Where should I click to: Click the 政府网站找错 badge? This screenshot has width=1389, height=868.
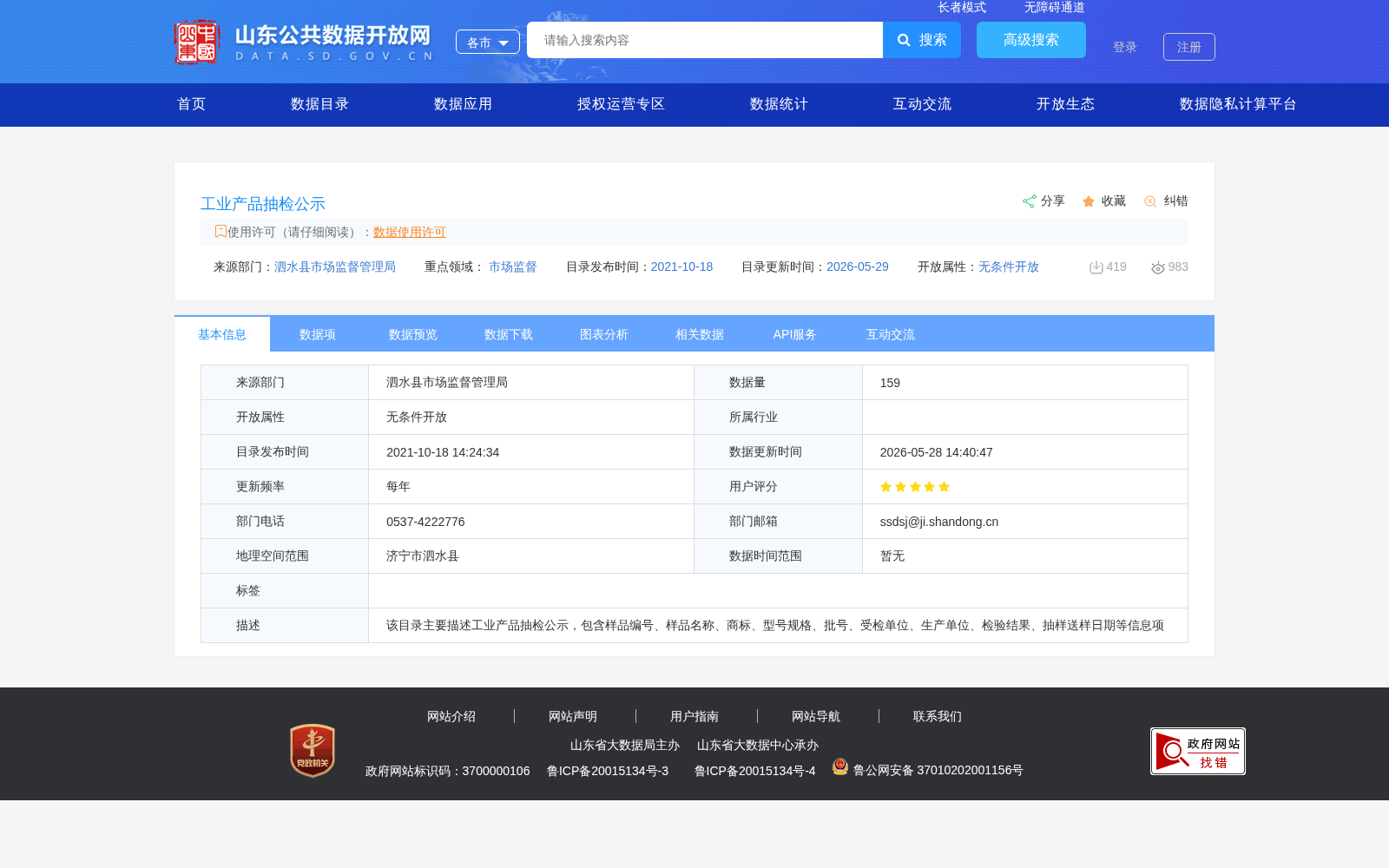1198,751
